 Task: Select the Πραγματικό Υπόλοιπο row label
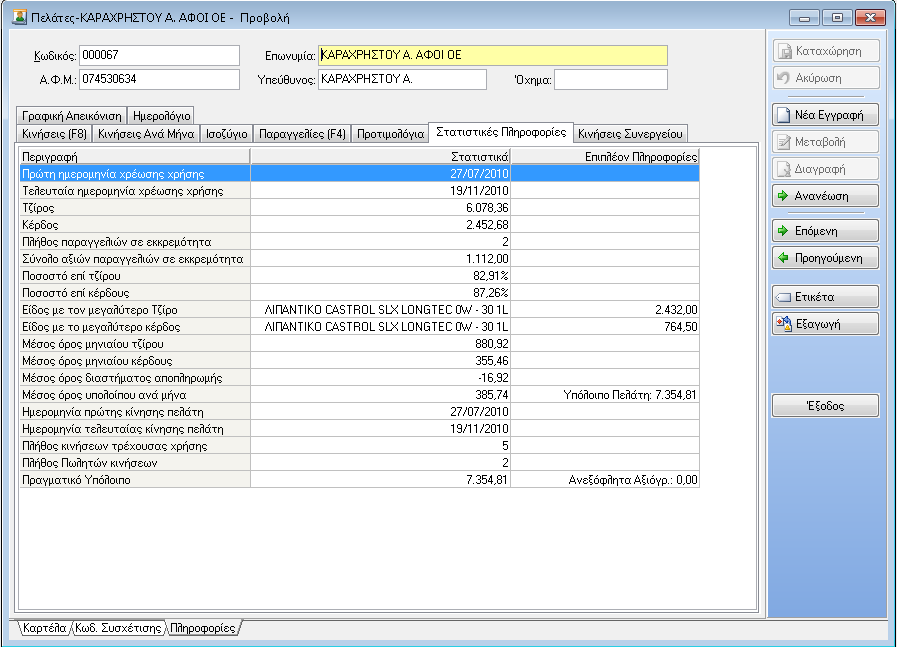(76, 480)
